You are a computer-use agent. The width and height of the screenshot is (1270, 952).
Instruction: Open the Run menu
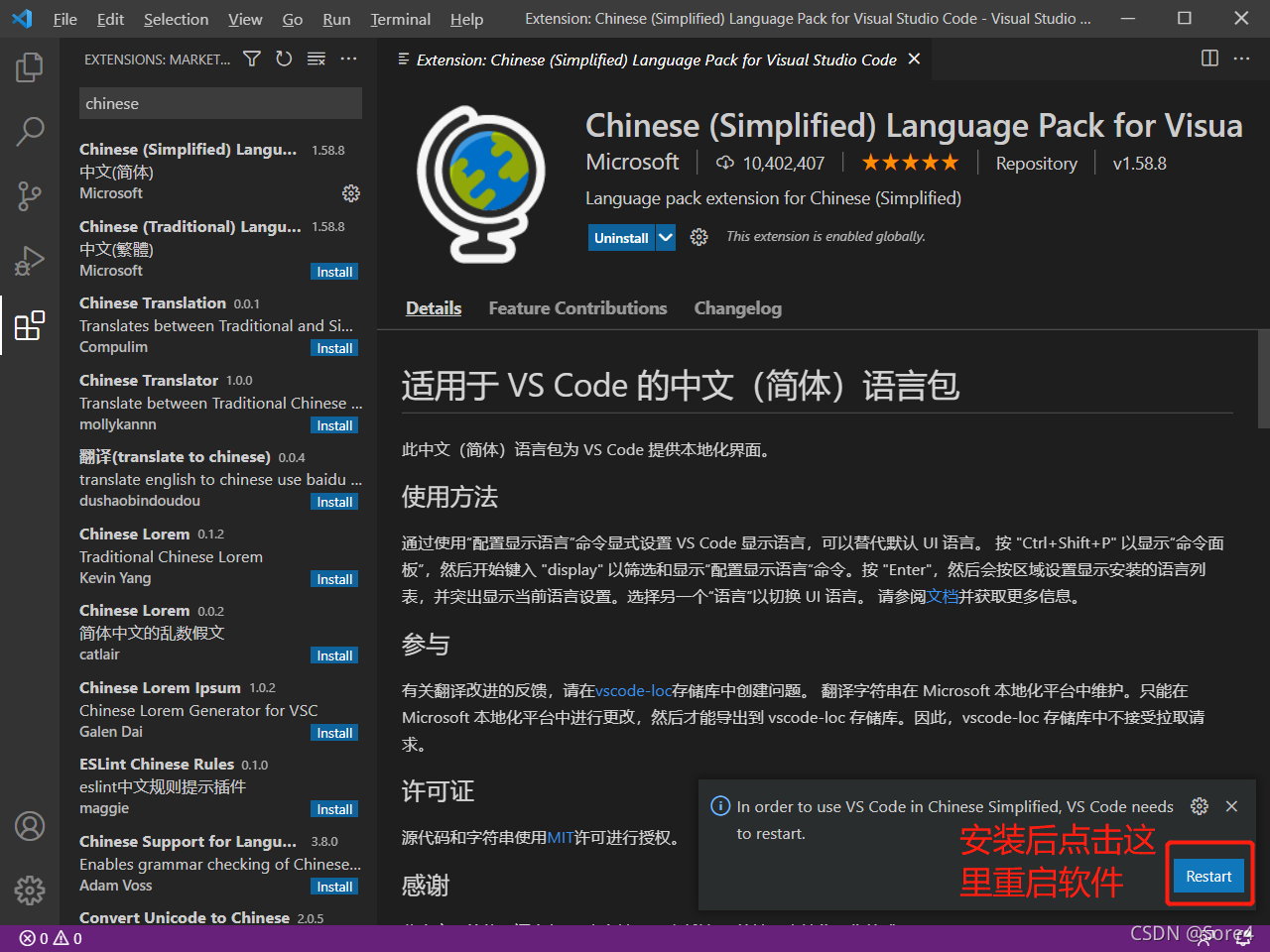point(336,19)
